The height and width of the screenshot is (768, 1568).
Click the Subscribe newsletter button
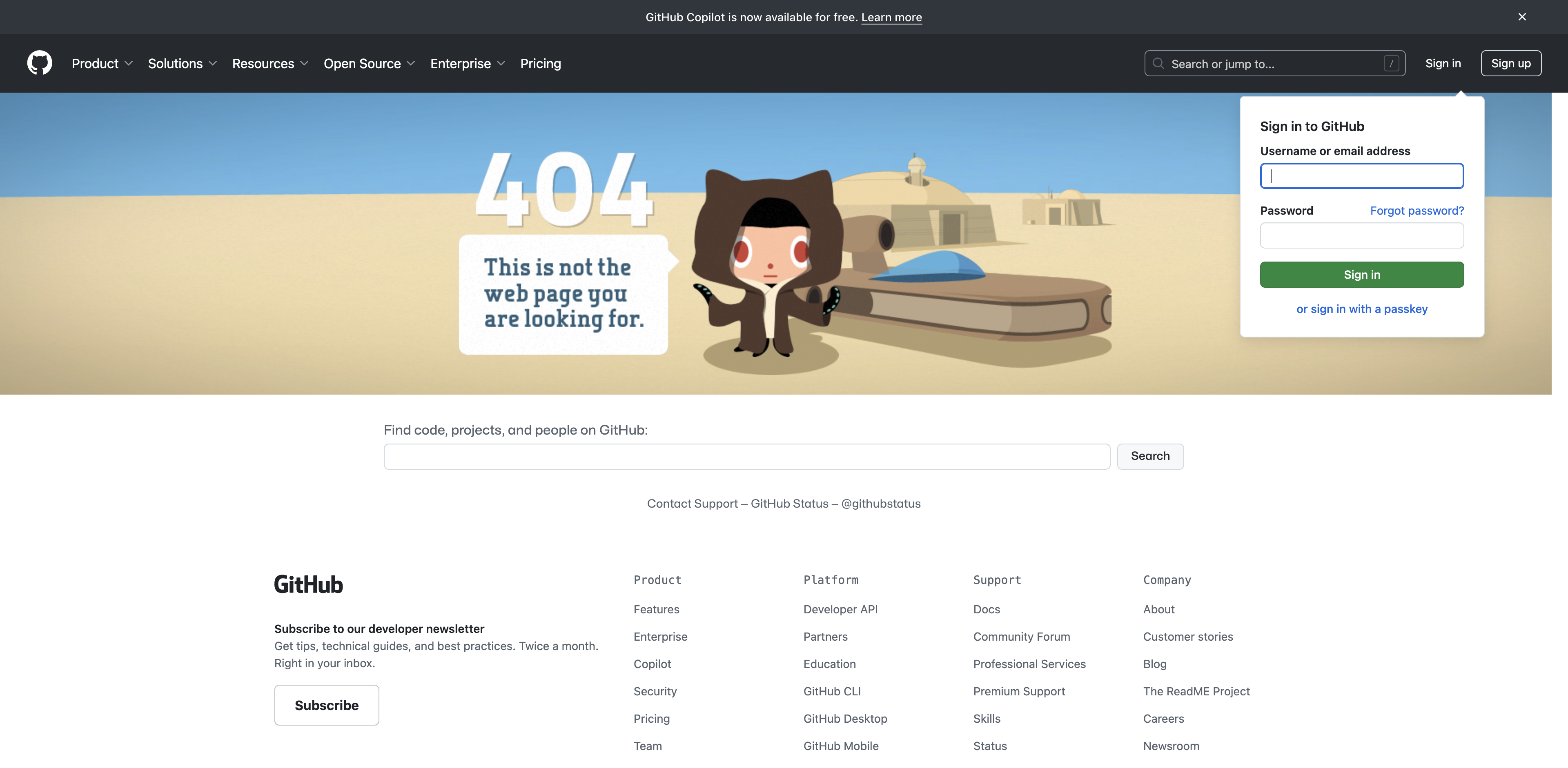tap(326, 705)
